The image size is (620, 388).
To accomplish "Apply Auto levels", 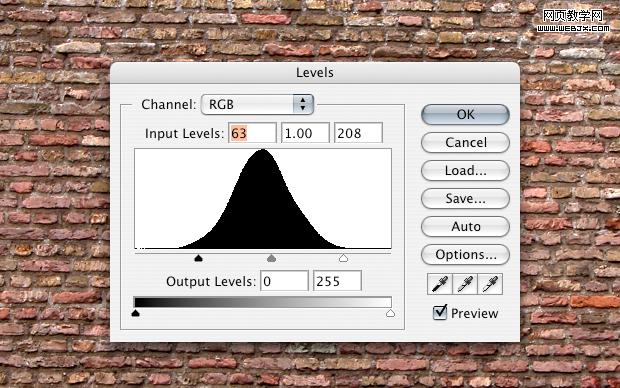I will 465,227.
